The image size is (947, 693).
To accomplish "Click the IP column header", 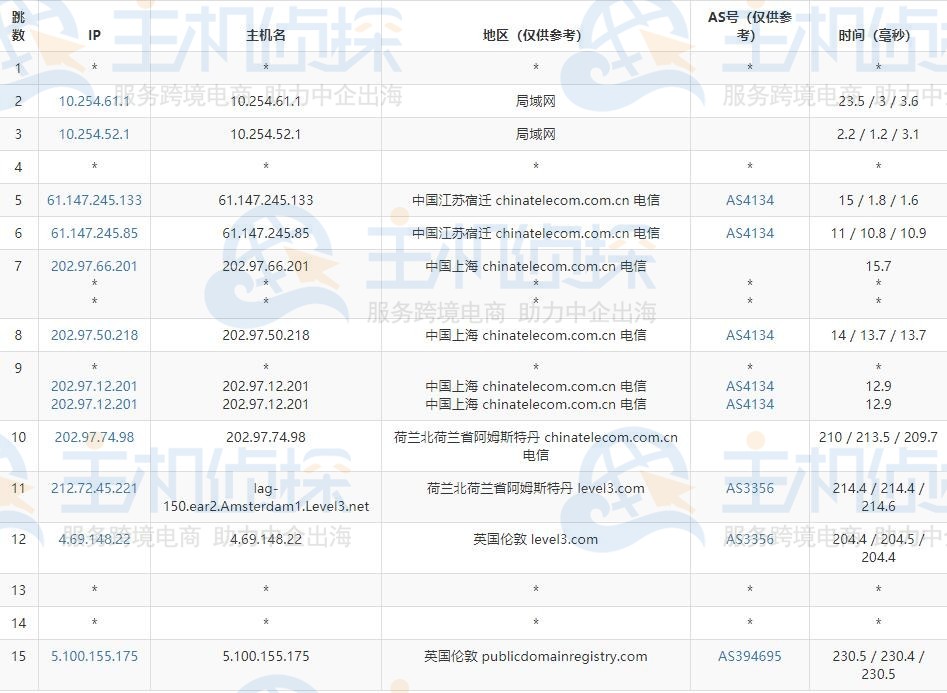I will pos(93,33).
